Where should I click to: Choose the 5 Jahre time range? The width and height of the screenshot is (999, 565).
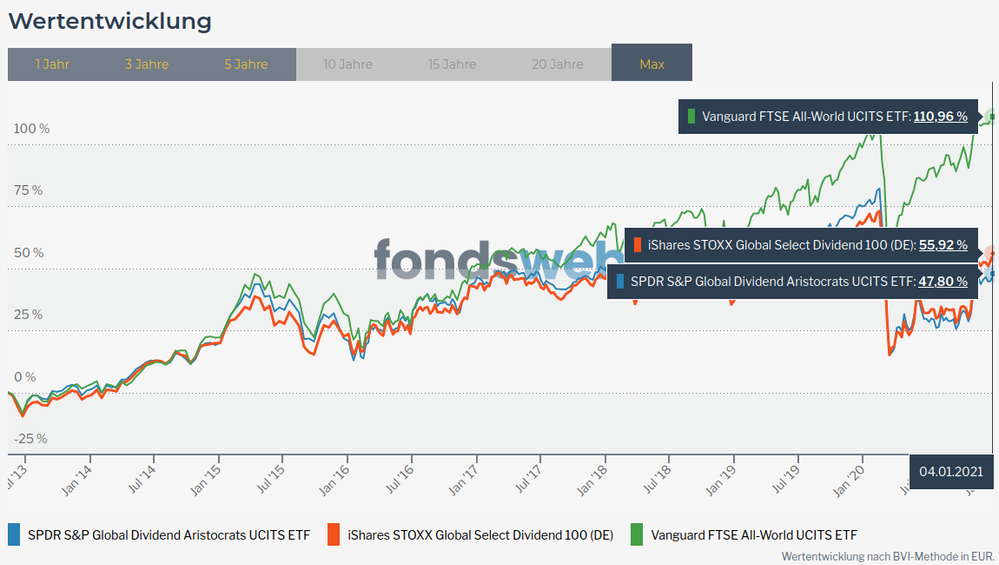pyautogui.click(x=246, y=64)
